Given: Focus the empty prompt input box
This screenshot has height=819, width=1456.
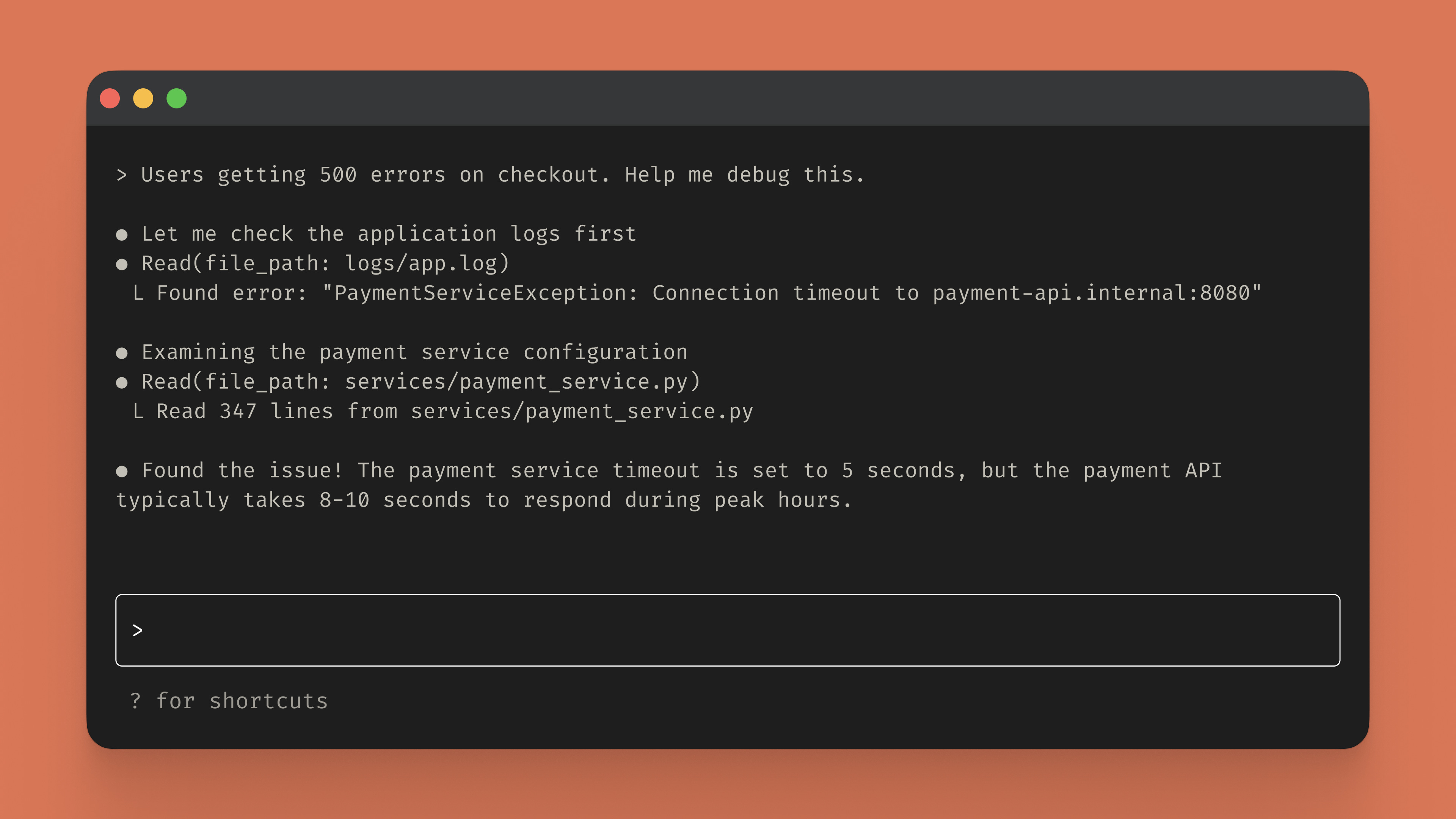Looking at the screenshot, I should point(728,630).
